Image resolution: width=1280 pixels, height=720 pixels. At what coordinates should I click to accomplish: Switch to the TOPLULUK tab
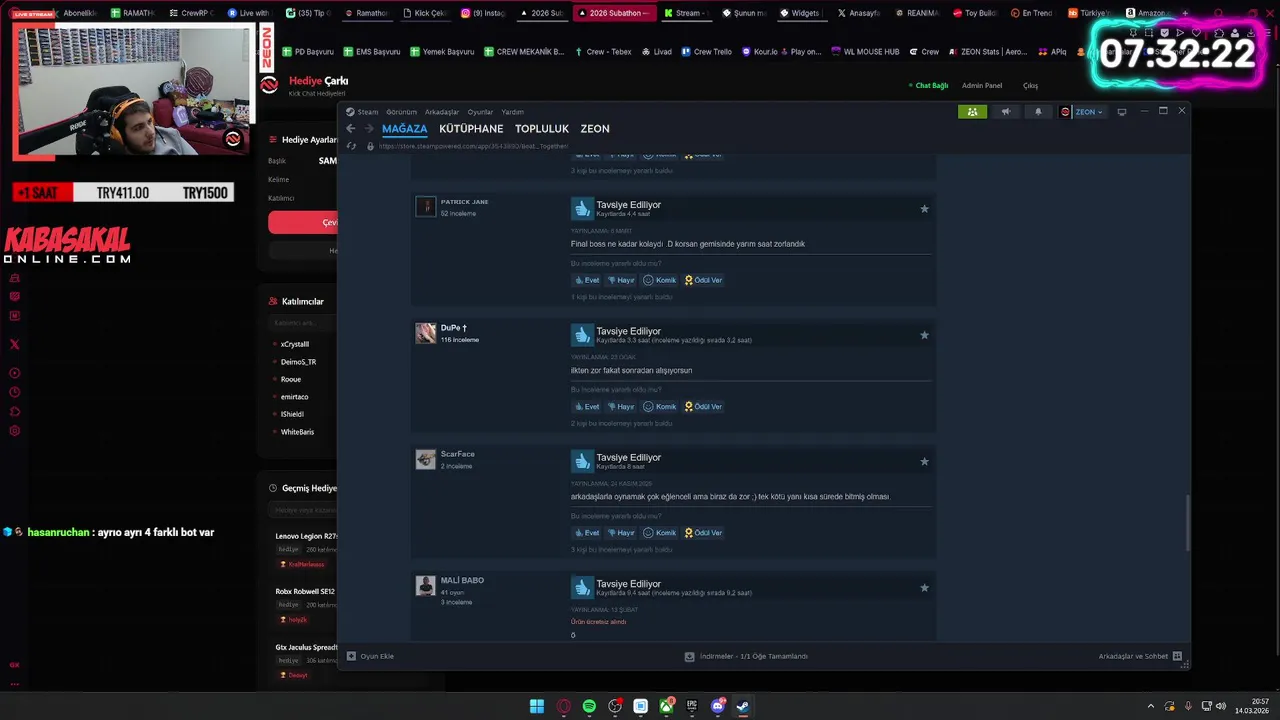(542, 129)
